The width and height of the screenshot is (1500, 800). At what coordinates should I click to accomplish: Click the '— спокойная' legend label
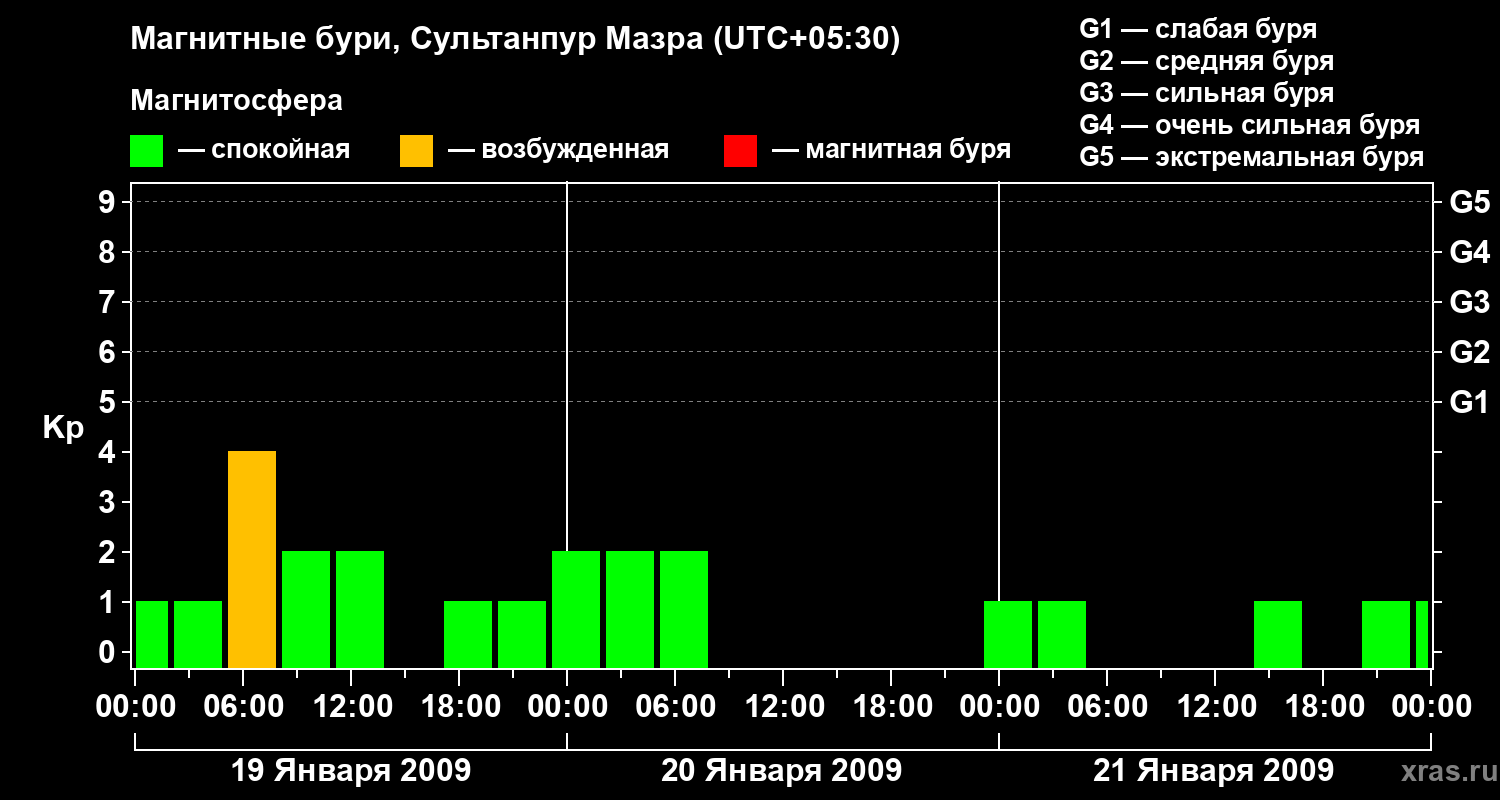point(264,150)
